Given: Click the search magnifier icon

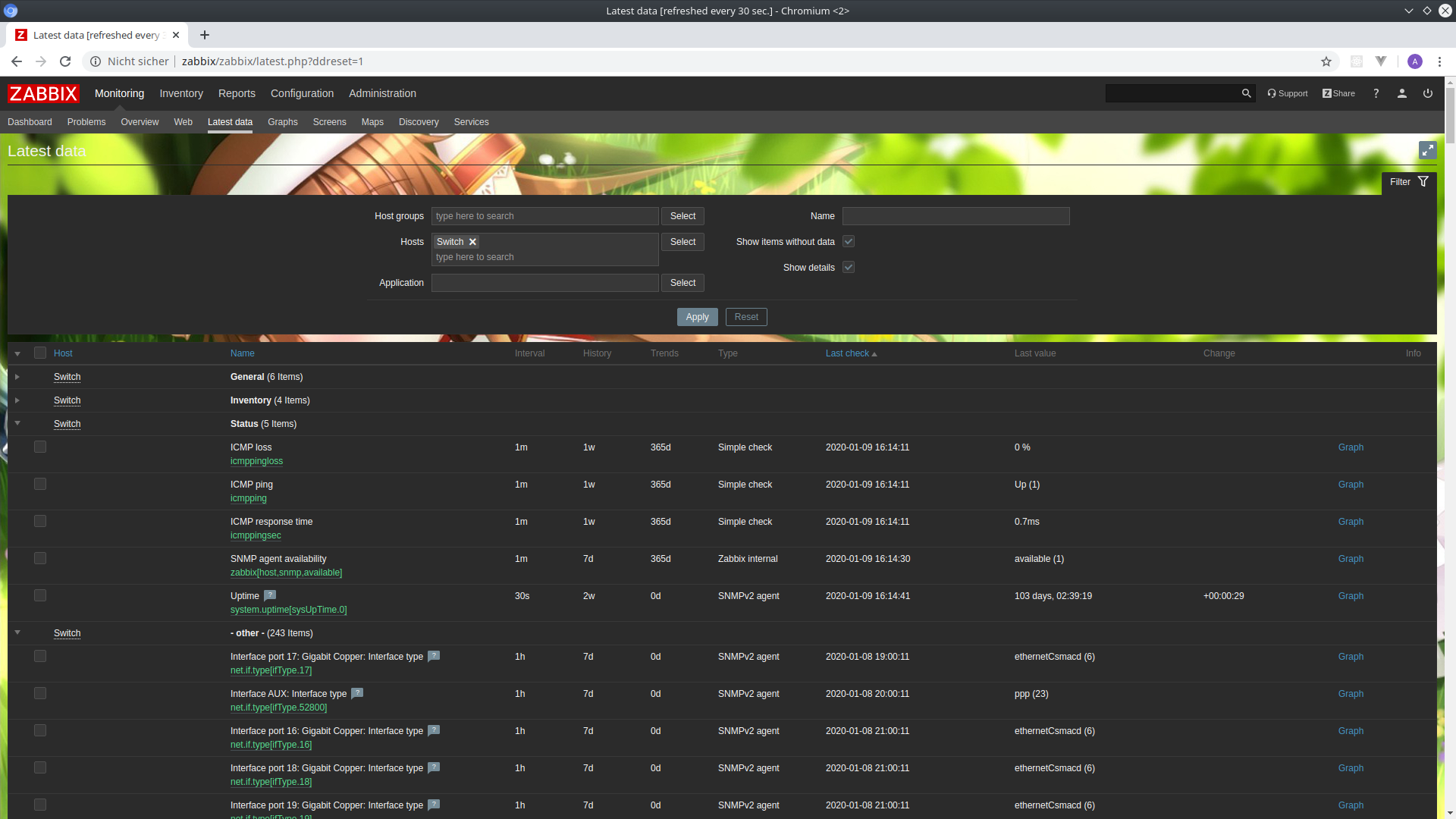Looking at the screenshot, I should point(1246,93).
